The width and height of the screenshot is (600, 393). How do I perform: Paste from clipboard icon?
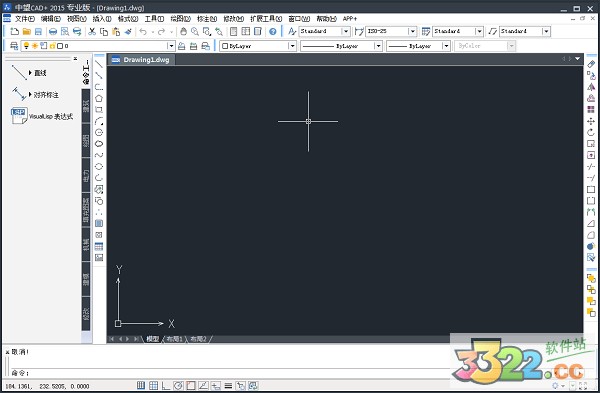116,31
